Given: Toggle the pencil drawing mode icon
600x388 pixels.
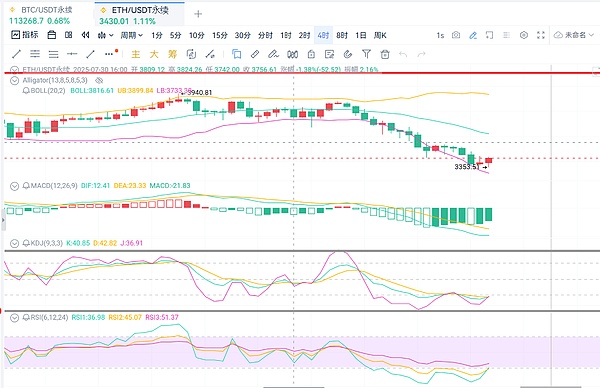Looking at the screenshot, I should [473, 35].
